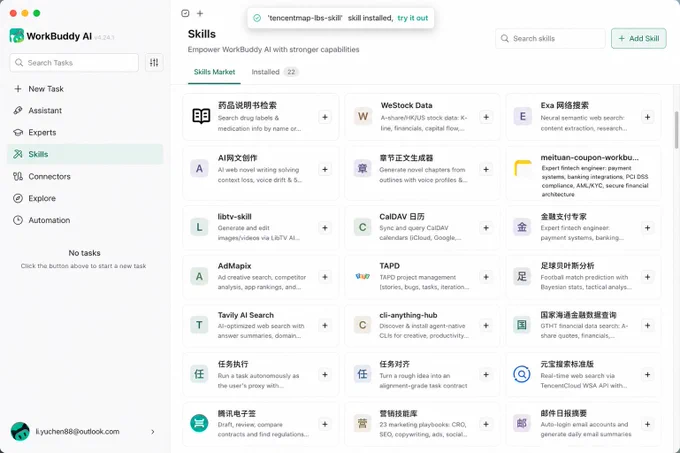Screen dimensions: 680x453
Task: Open the TAPD logo thumbnail
Action: 363,276
